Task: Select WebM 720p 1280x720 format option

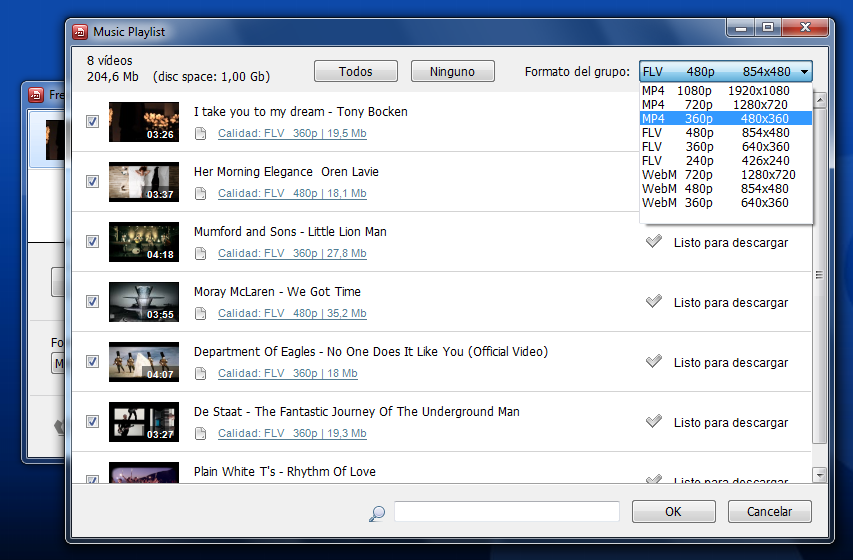Action: coord(726,175)
